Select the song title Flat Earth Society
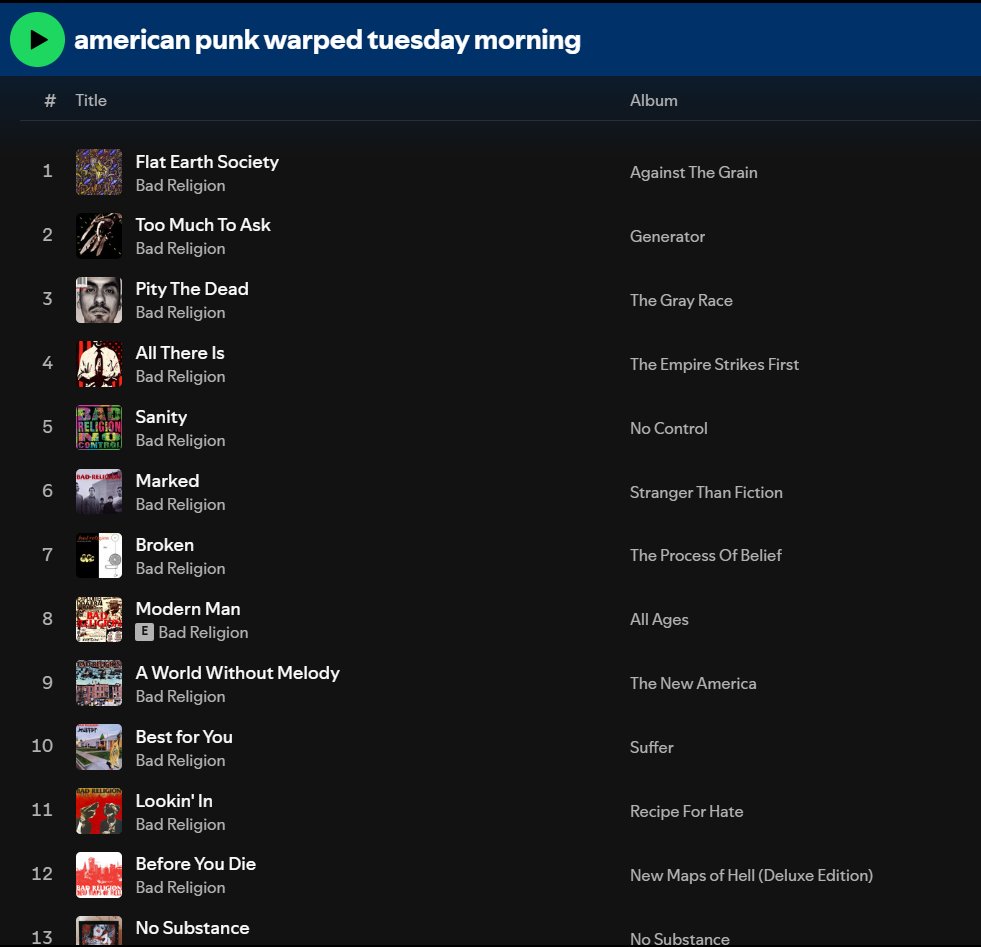 pos(207,162)
